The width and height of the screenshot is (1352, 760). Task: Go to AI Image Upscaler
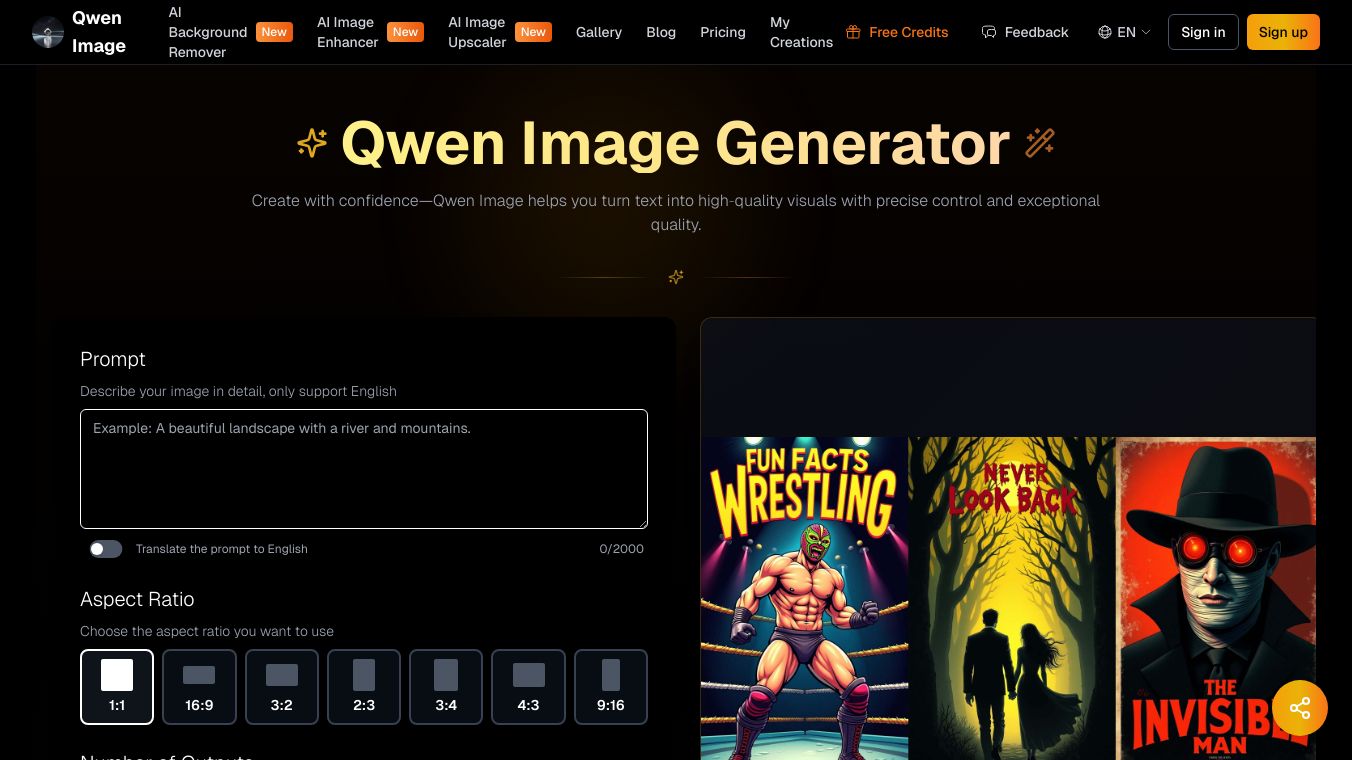click(477, 32)
